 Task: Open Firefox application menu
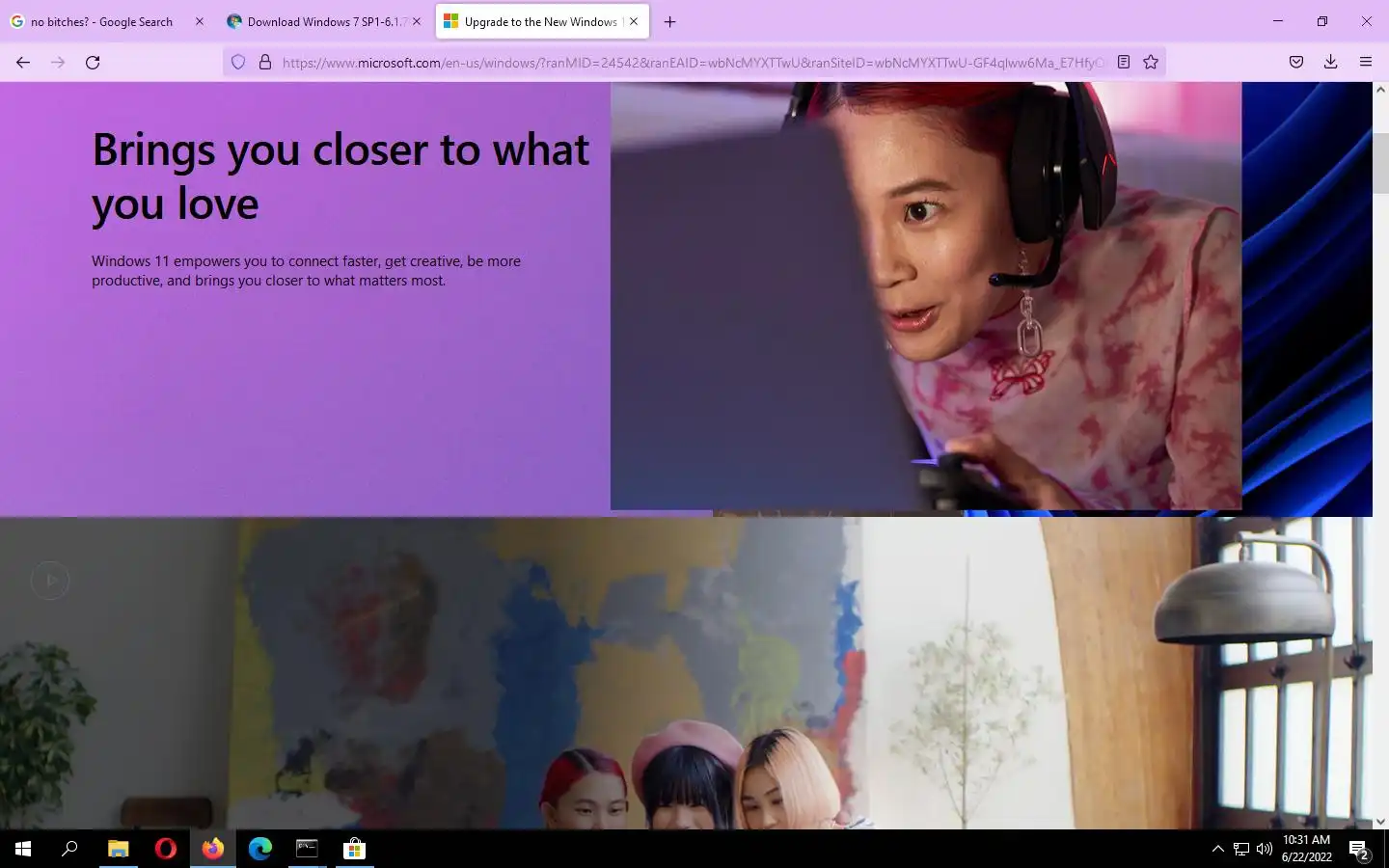click(x=1365, y=62)
